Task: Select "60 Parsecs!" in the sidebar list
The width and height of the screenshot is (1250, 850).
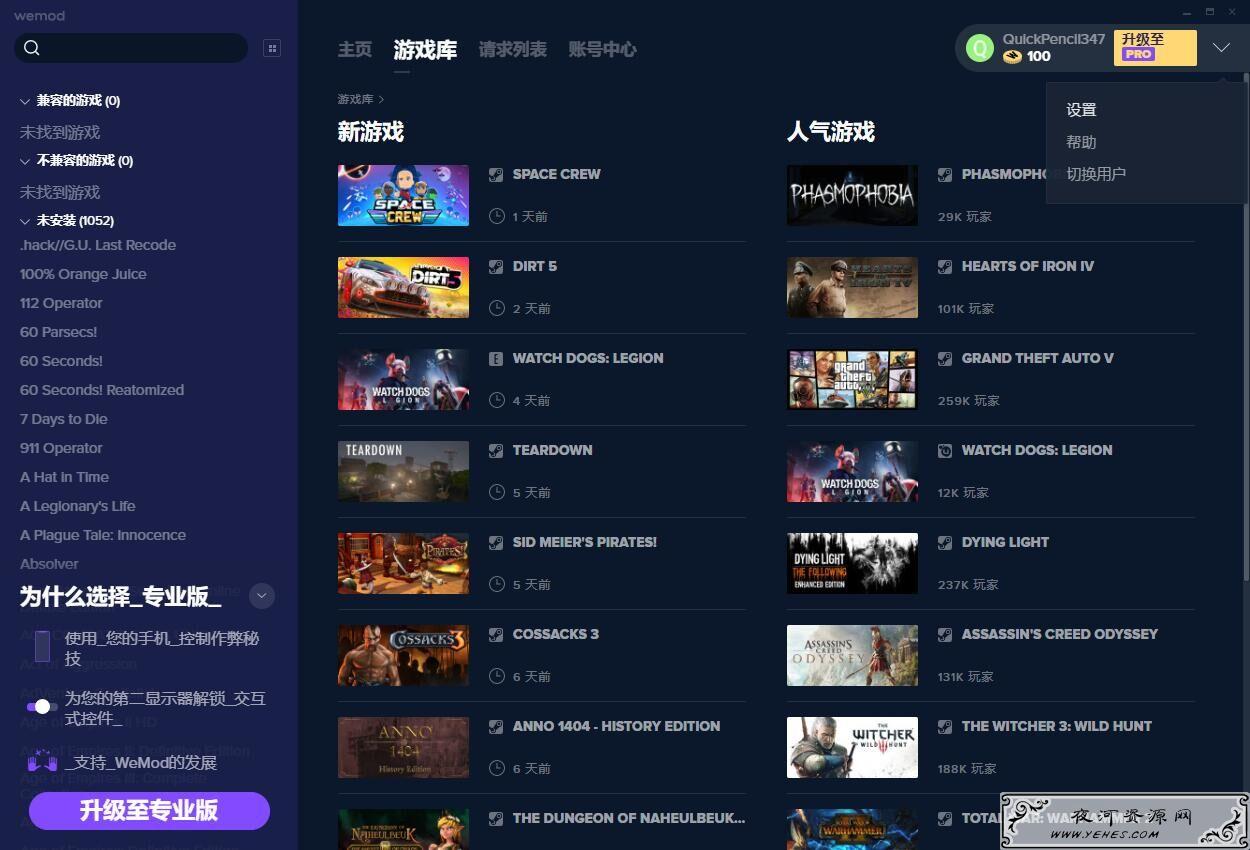Action: [59, 332]
